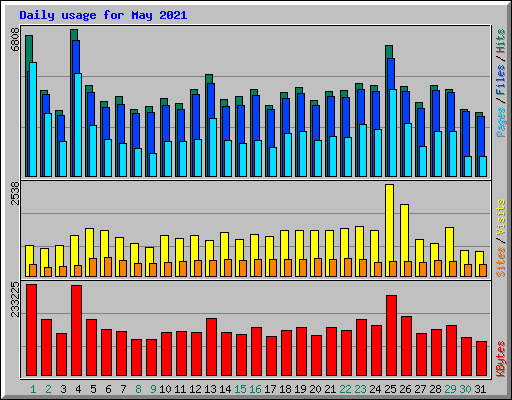
Task: Click the orange Sites bar for day 20
Action: coord(318,267)
